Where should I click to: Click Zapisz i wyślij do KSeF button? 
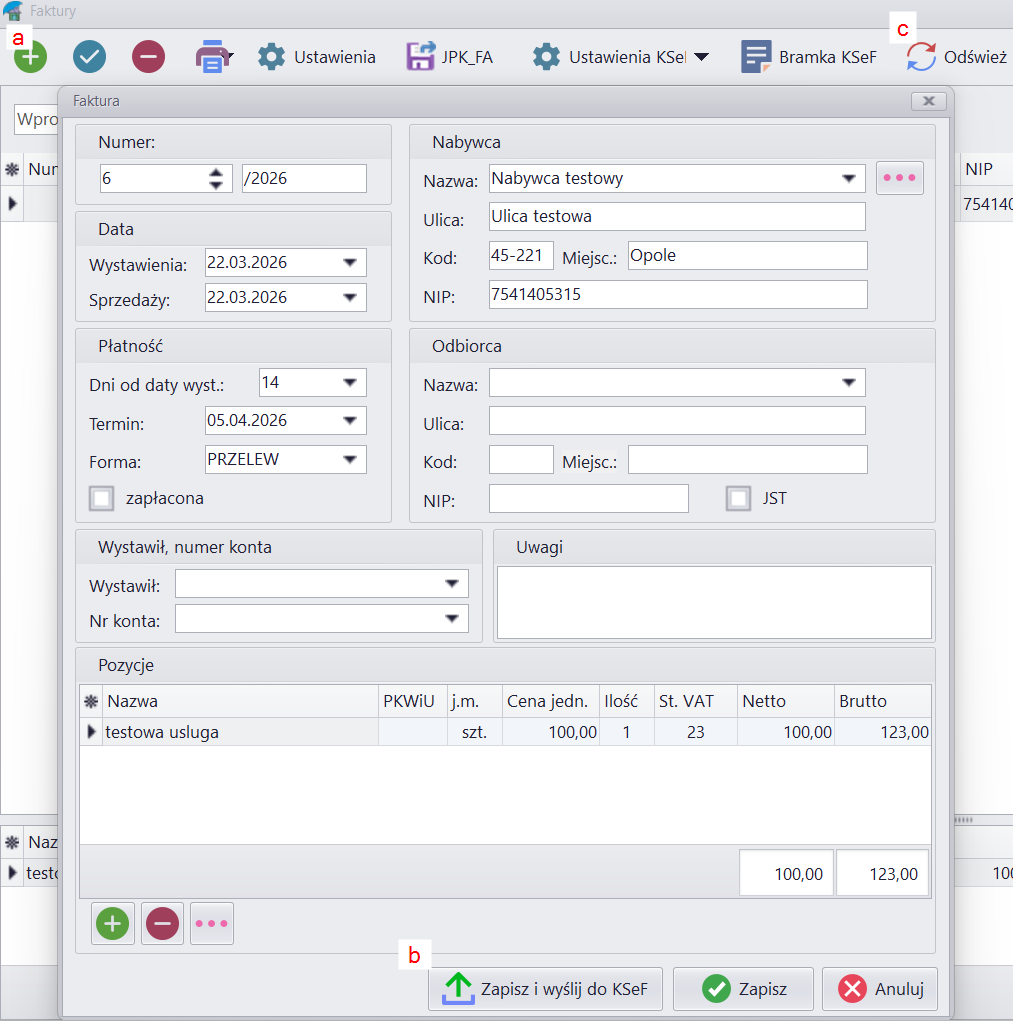point(545,989)
